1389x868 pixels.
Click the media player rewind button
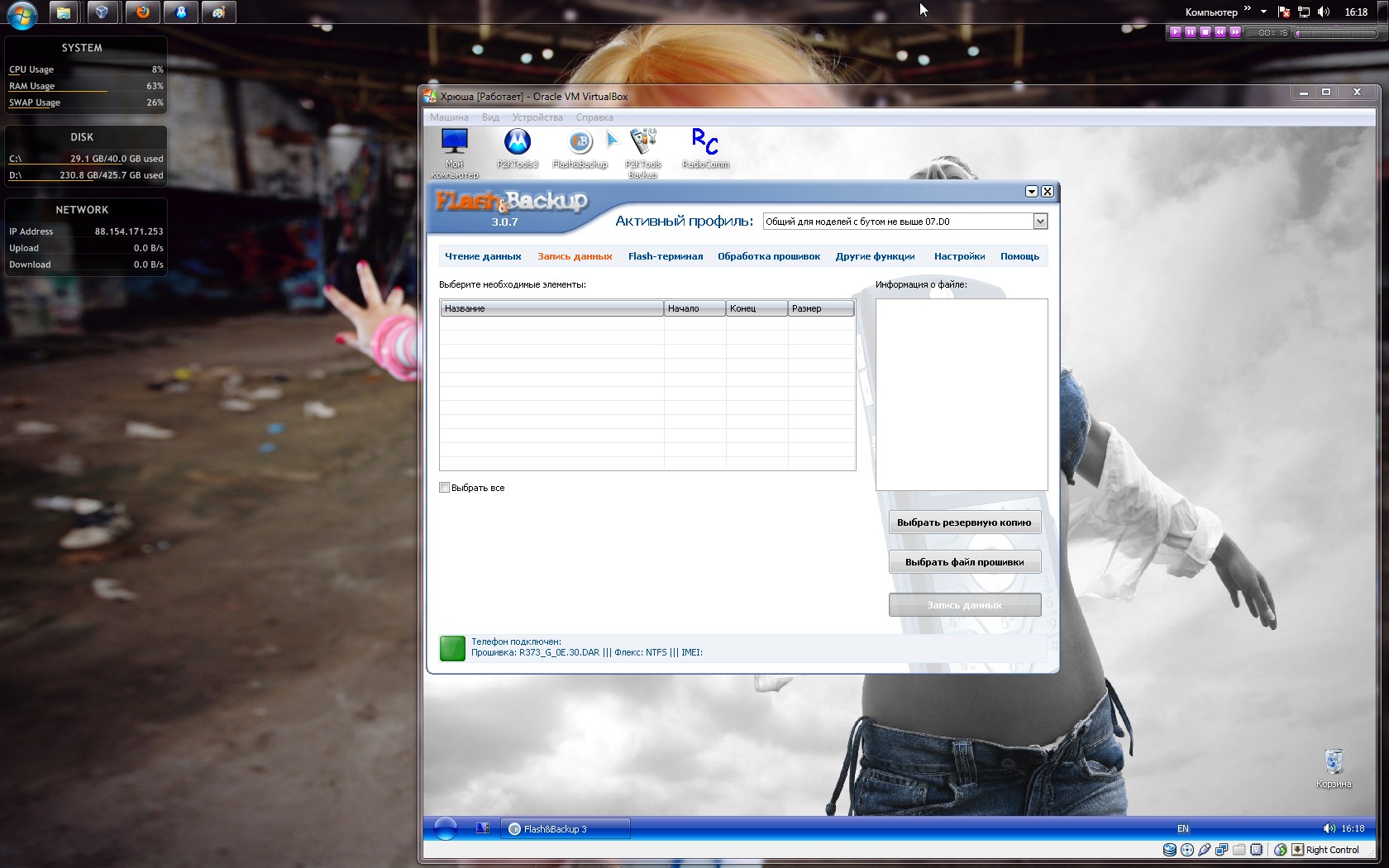[1220, 32]
